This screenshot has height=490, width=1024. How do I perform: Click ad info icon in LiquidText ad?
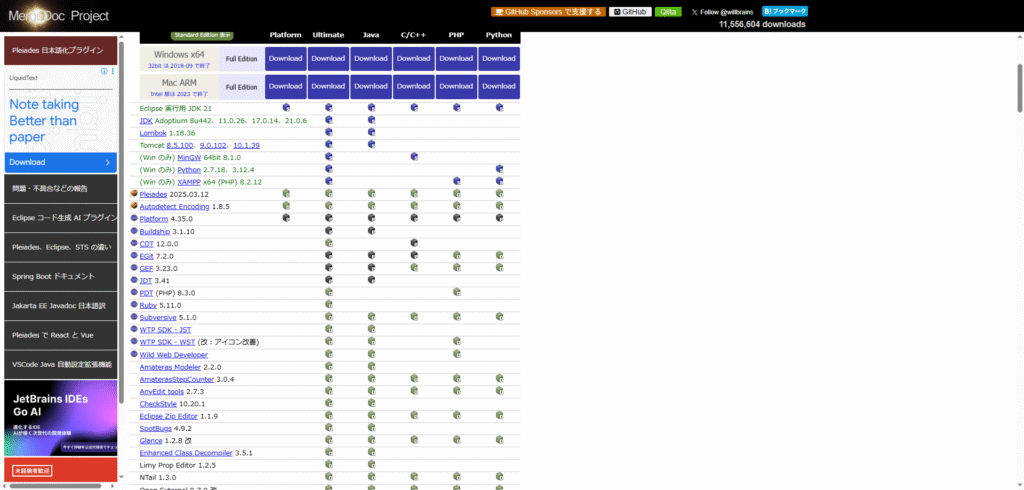(104, 71)
